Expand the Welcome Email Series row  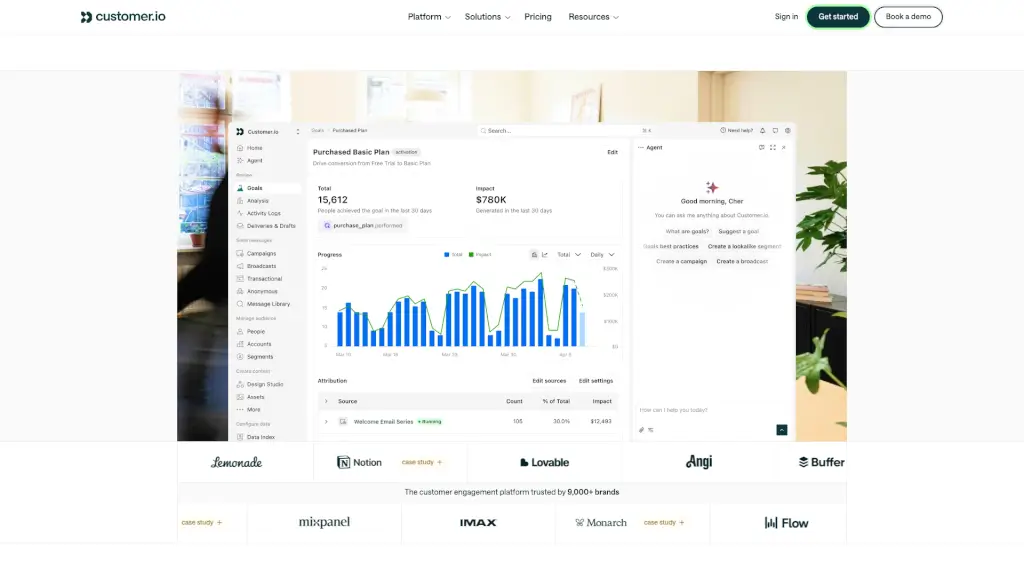[327, 422]
